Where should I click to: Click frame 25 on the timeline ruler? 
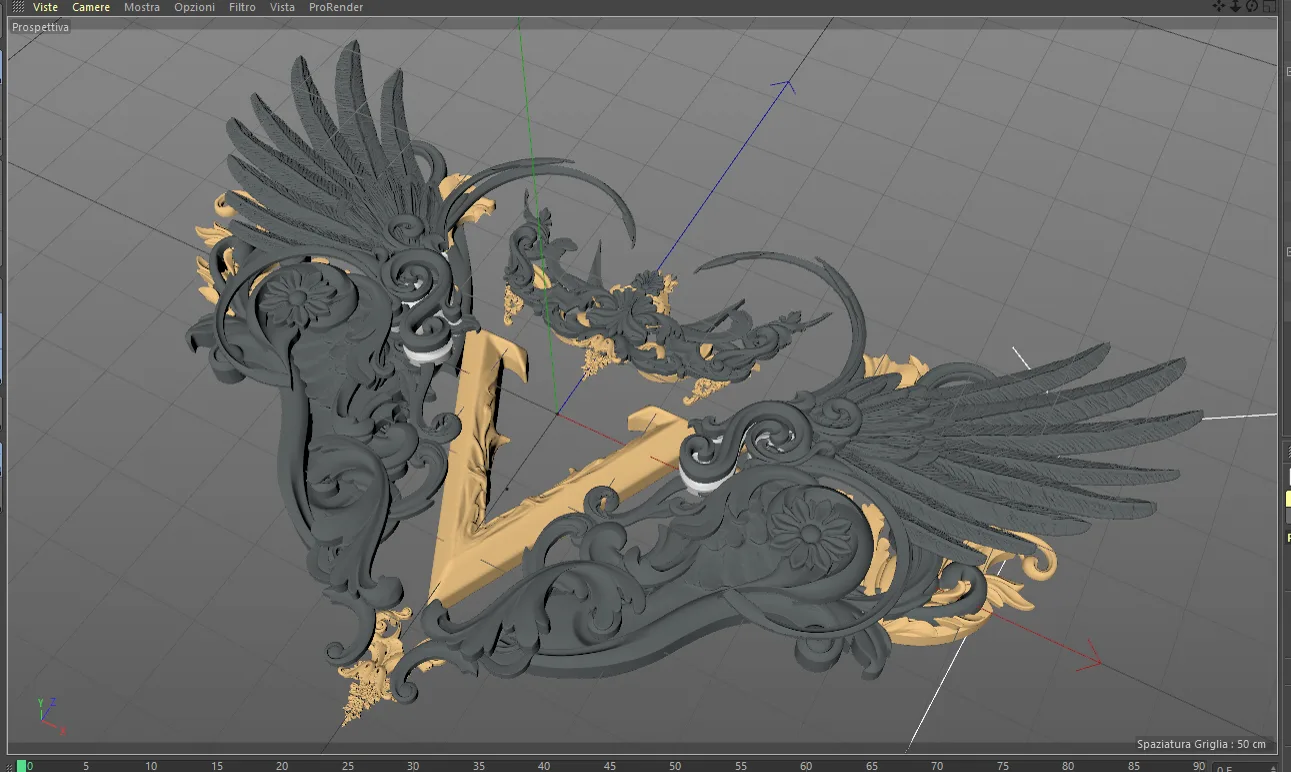click(348, 766)
